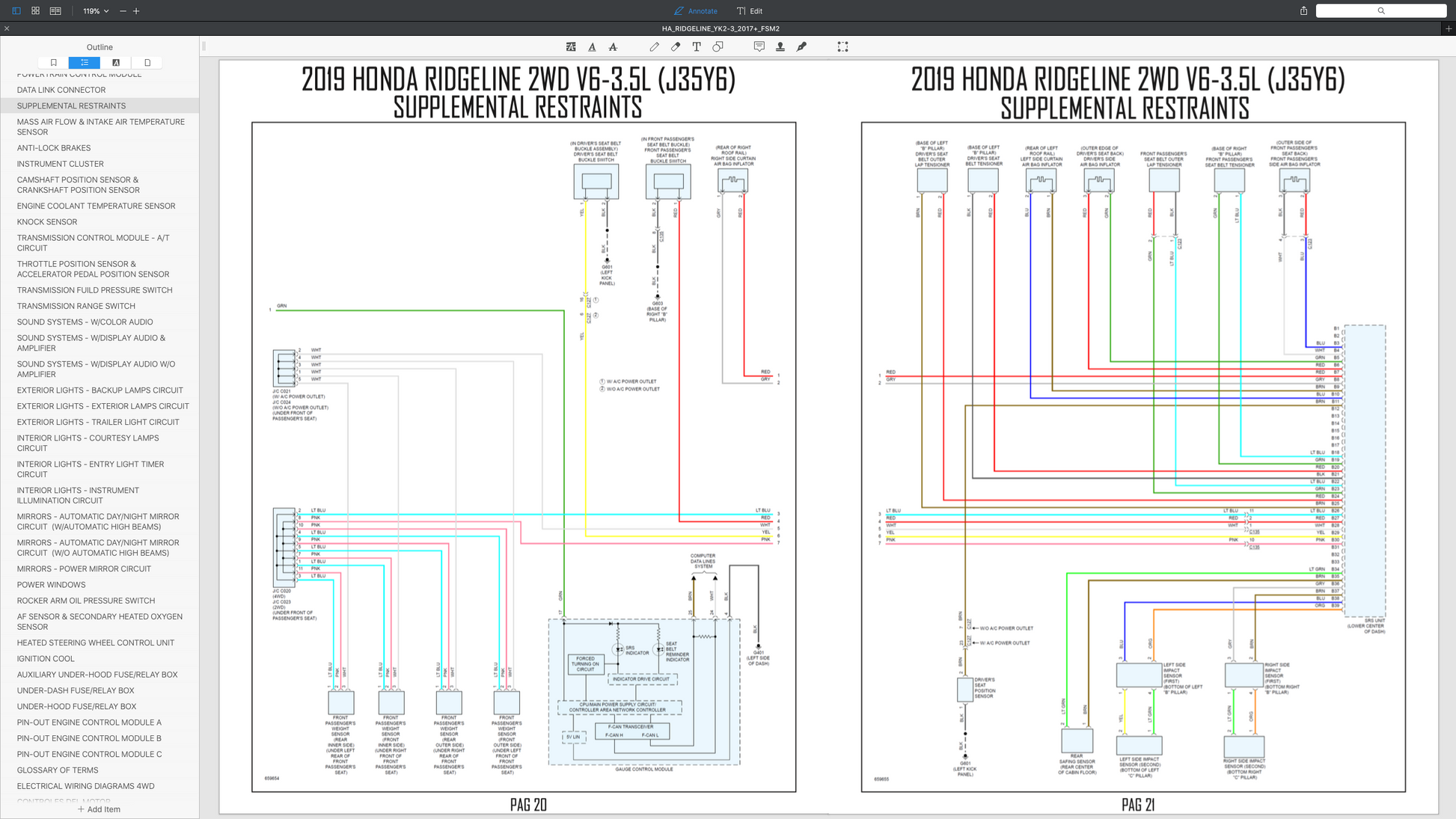The height and width of the screenshot is (819, 1456).
Task: Click the Add Item button
Action: click(99, 809)
